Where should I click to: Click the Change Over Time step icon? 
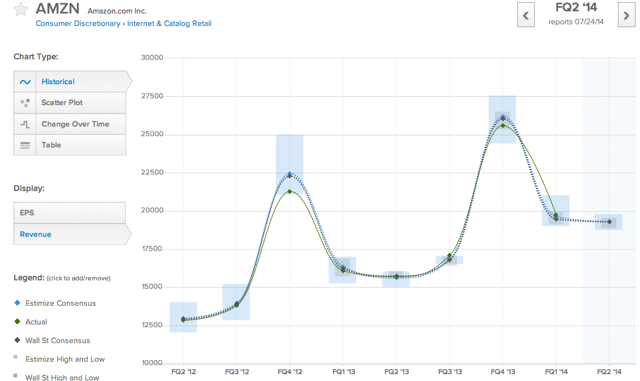pyautogui.click(x=25, y=124)
